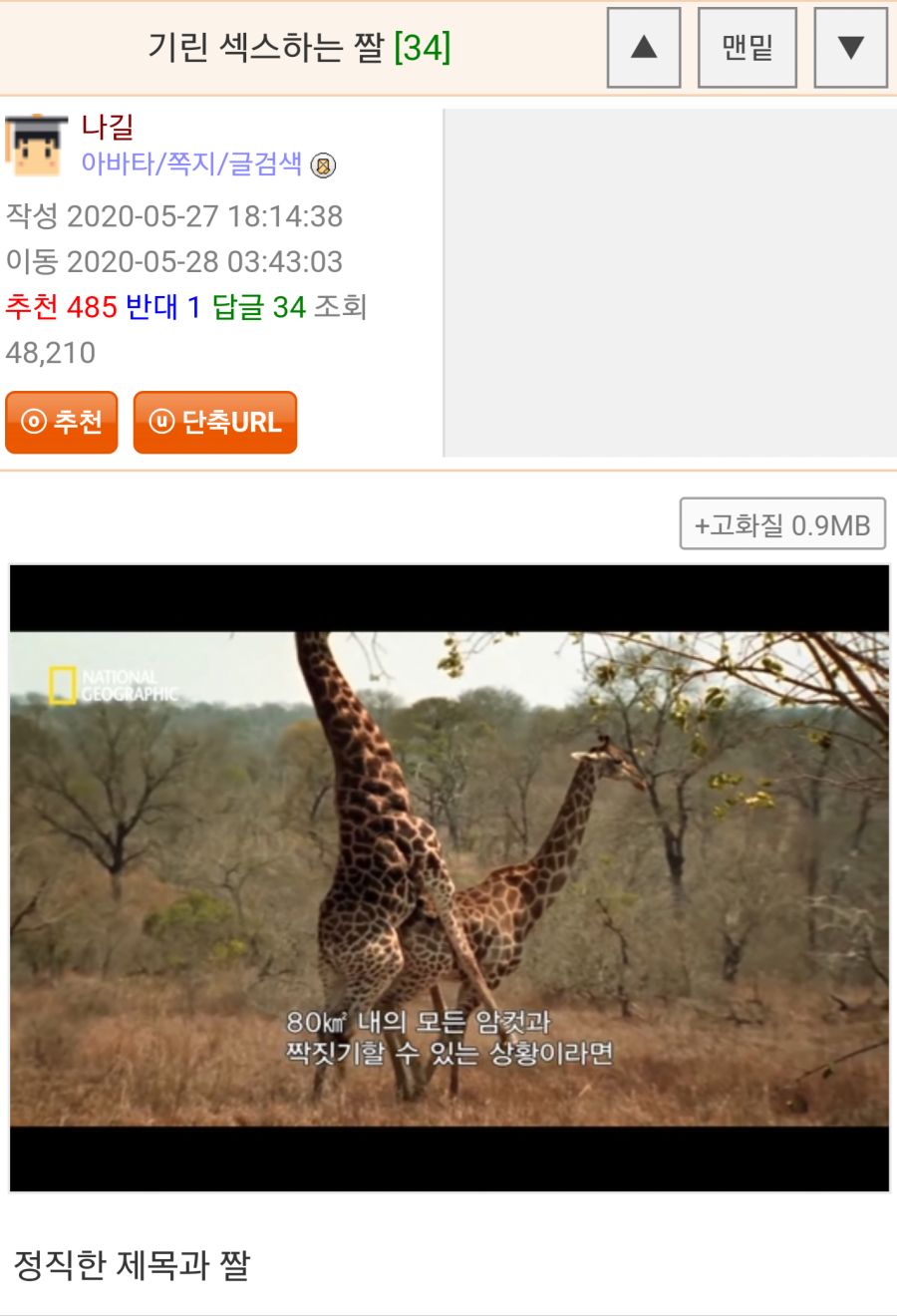Open the 쪽지 message link
897x1316 pixels.
point(191,164)
